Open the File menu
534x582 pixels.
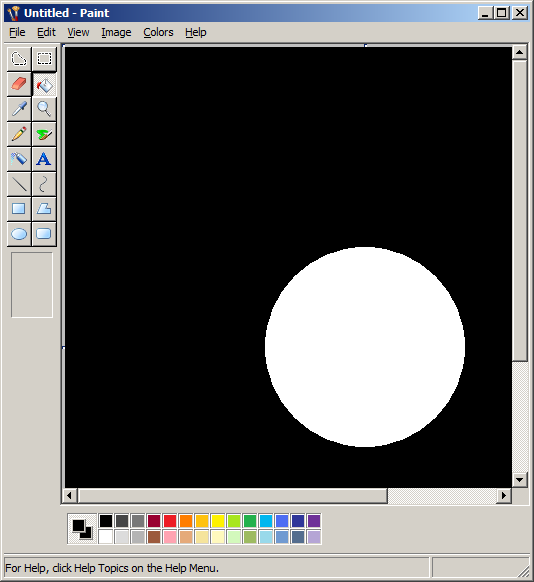tap(17, 33)
